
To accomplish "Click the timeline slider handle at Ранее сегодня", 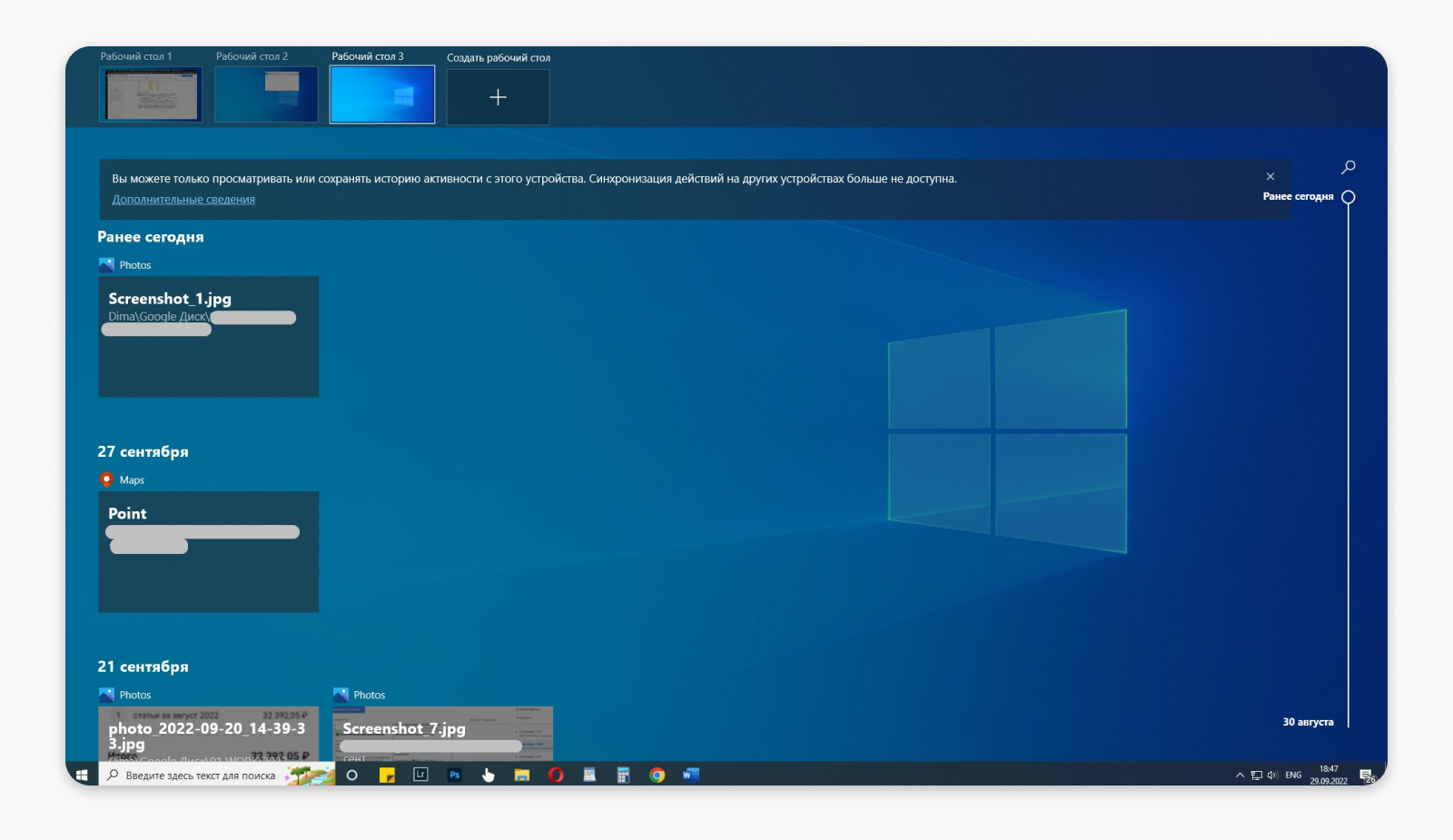I will tap(1349, 197).
